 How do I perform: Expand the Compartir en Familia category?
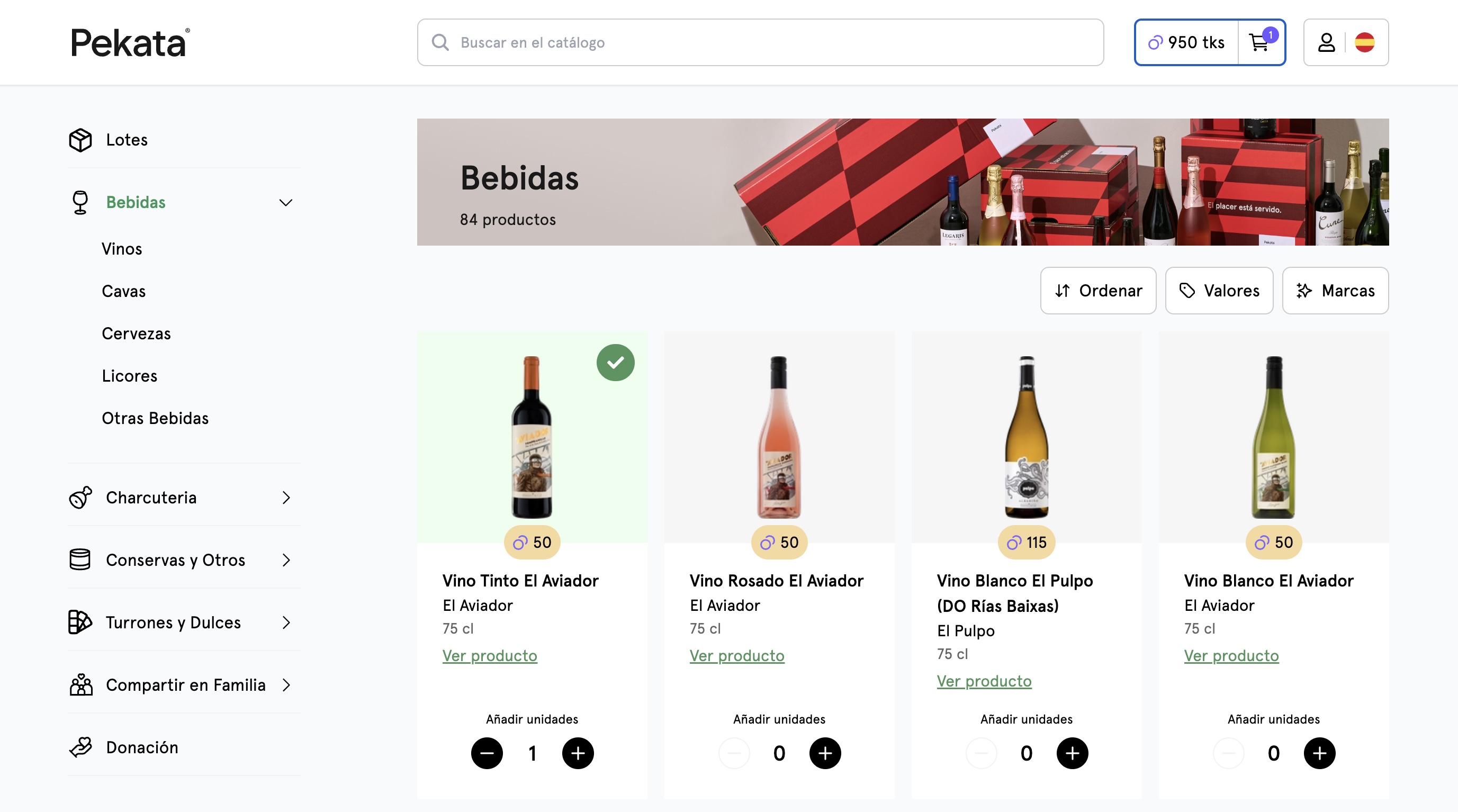pos(286,684)
